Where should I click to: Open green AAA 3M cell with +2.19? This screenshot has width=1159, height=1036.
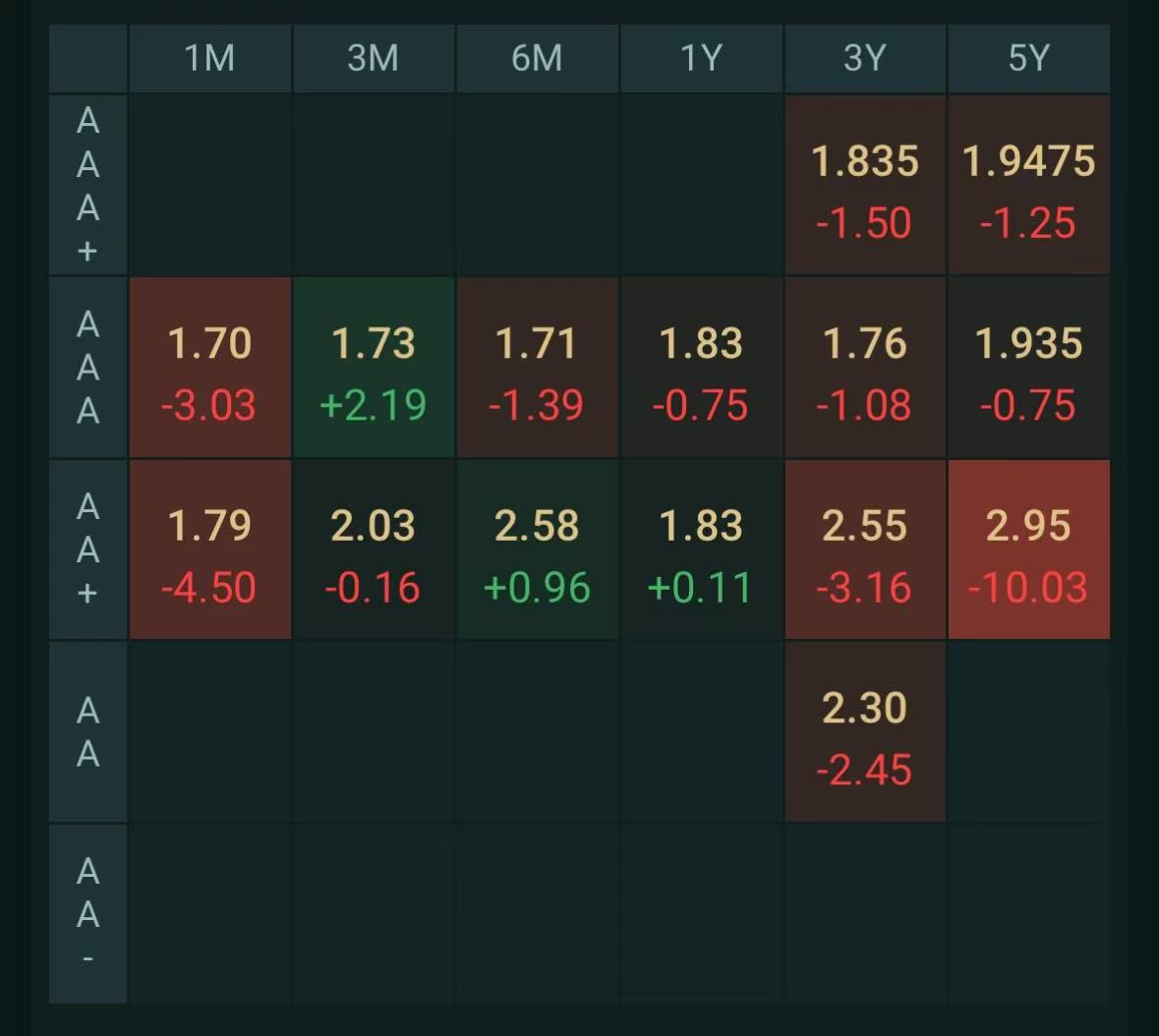pyautogui.click(x=374, y=368)
